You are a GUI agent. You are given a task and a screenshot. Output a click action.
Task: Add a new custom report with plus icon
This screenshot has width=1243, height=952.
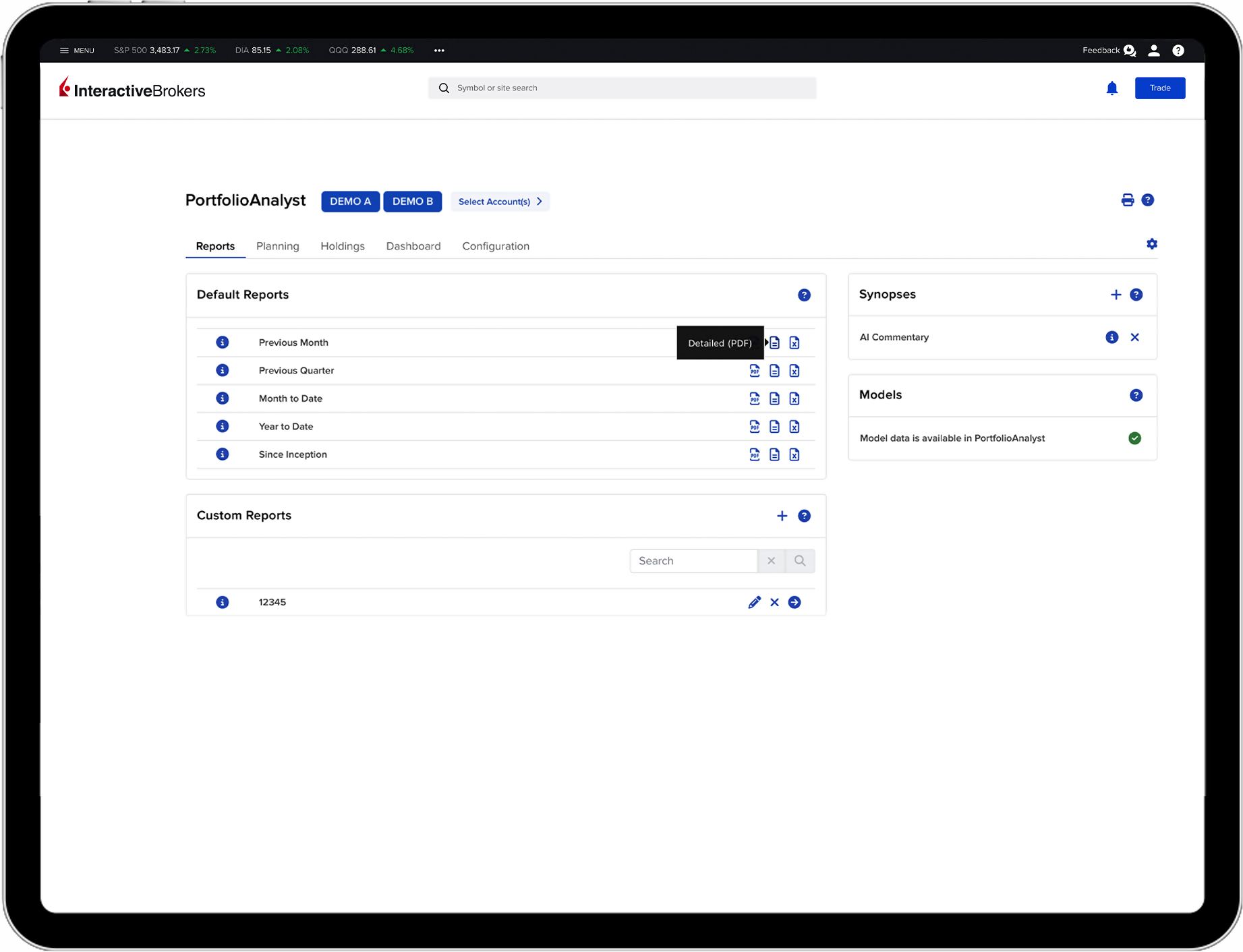782,516
